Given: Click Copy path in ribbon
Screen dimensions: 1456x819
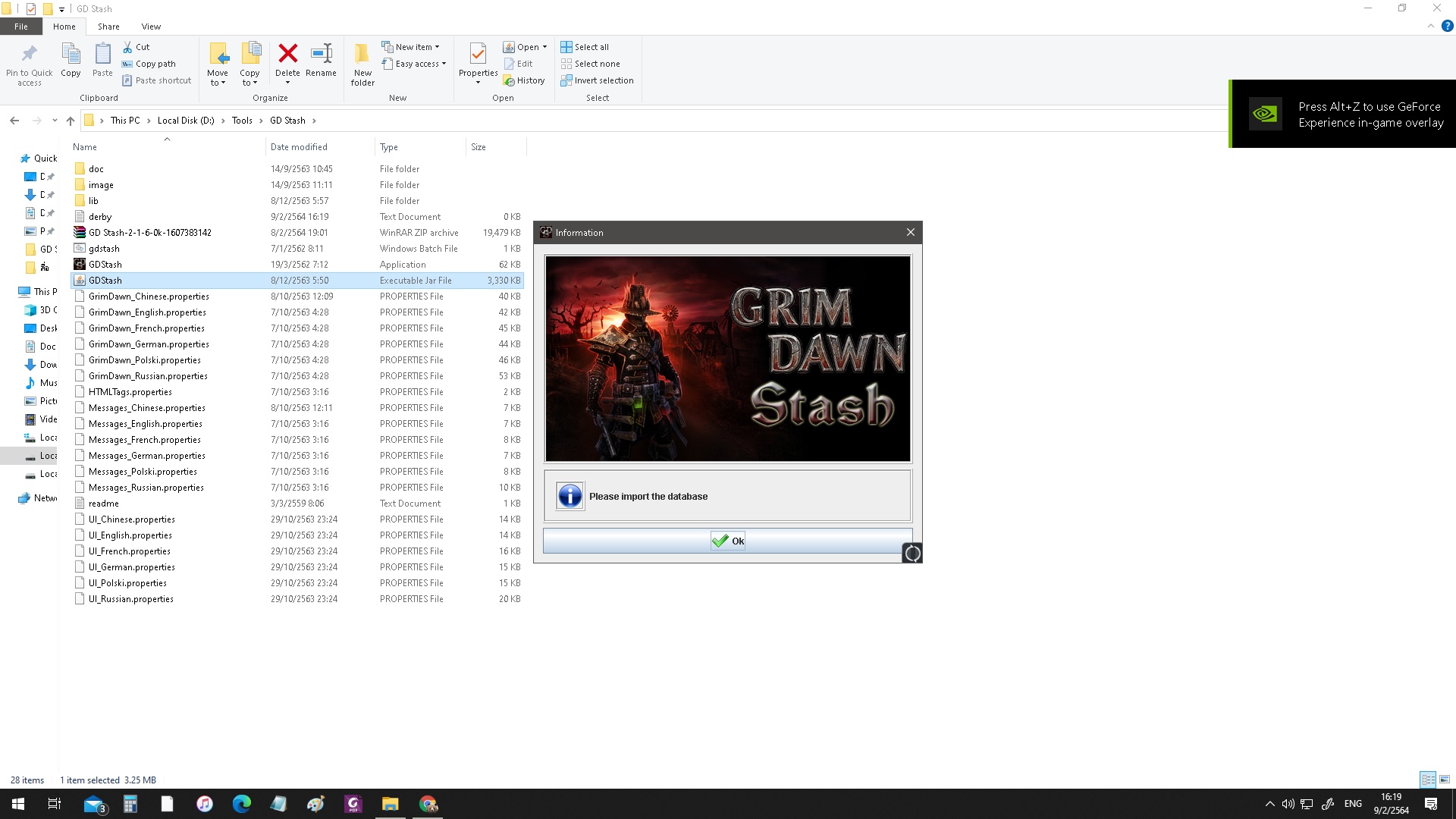Looking at the screenshot, I should click(149, 64).
